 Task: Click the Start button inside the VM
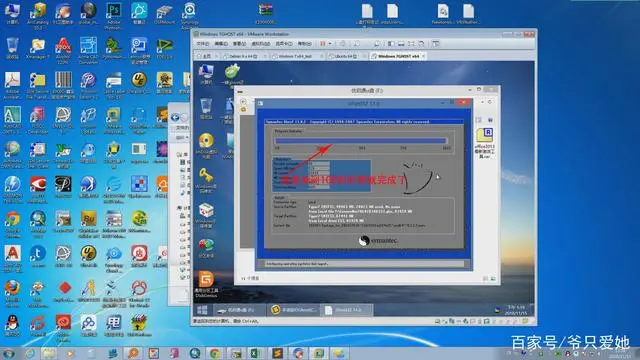pos(202,310)
